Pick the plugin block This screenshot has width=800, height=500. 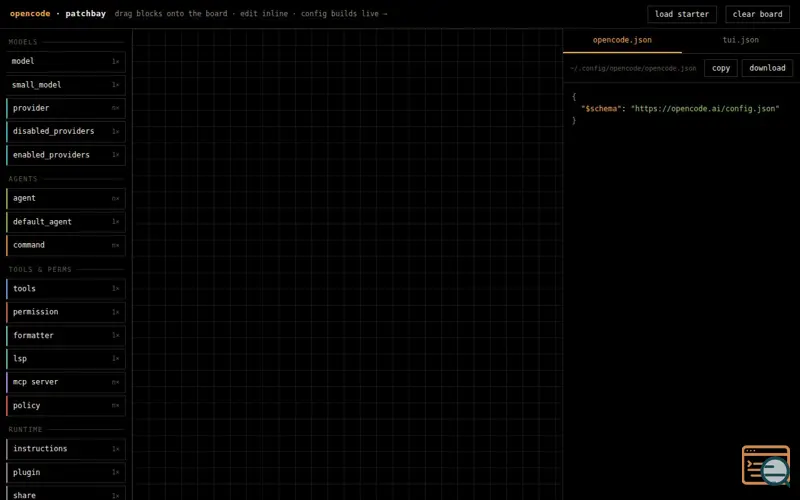[x=66, y=472]
